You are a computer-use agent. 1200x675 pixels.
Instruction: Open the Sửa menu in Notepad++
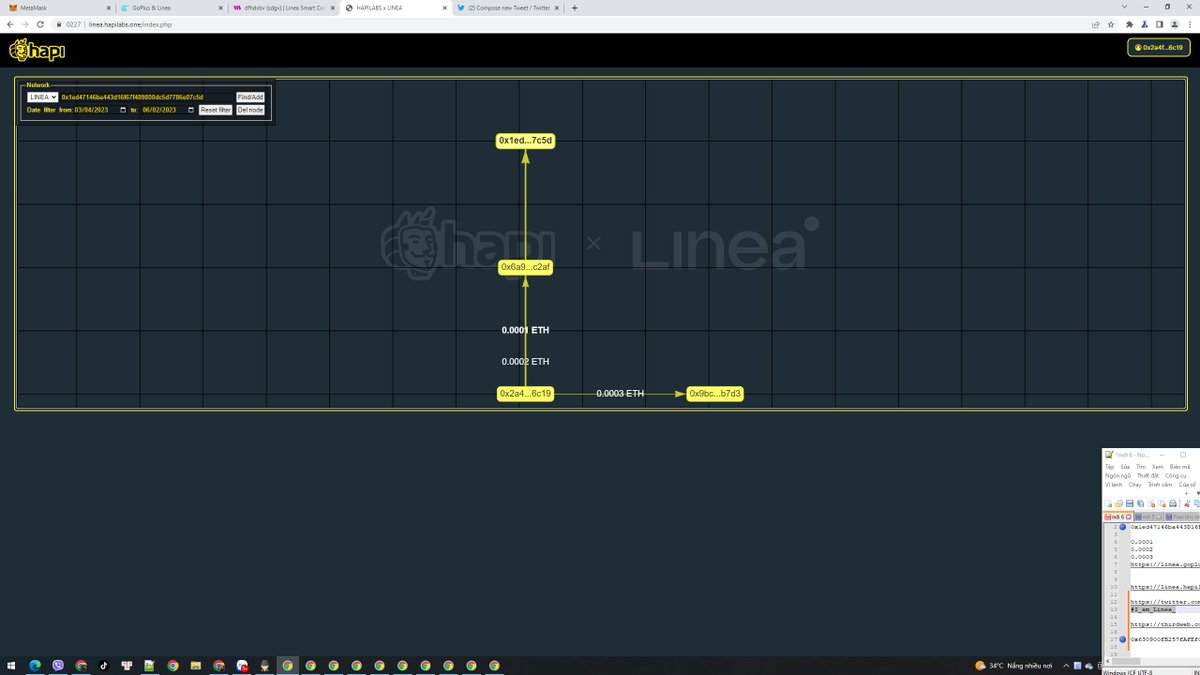(x=1125, y=467)
